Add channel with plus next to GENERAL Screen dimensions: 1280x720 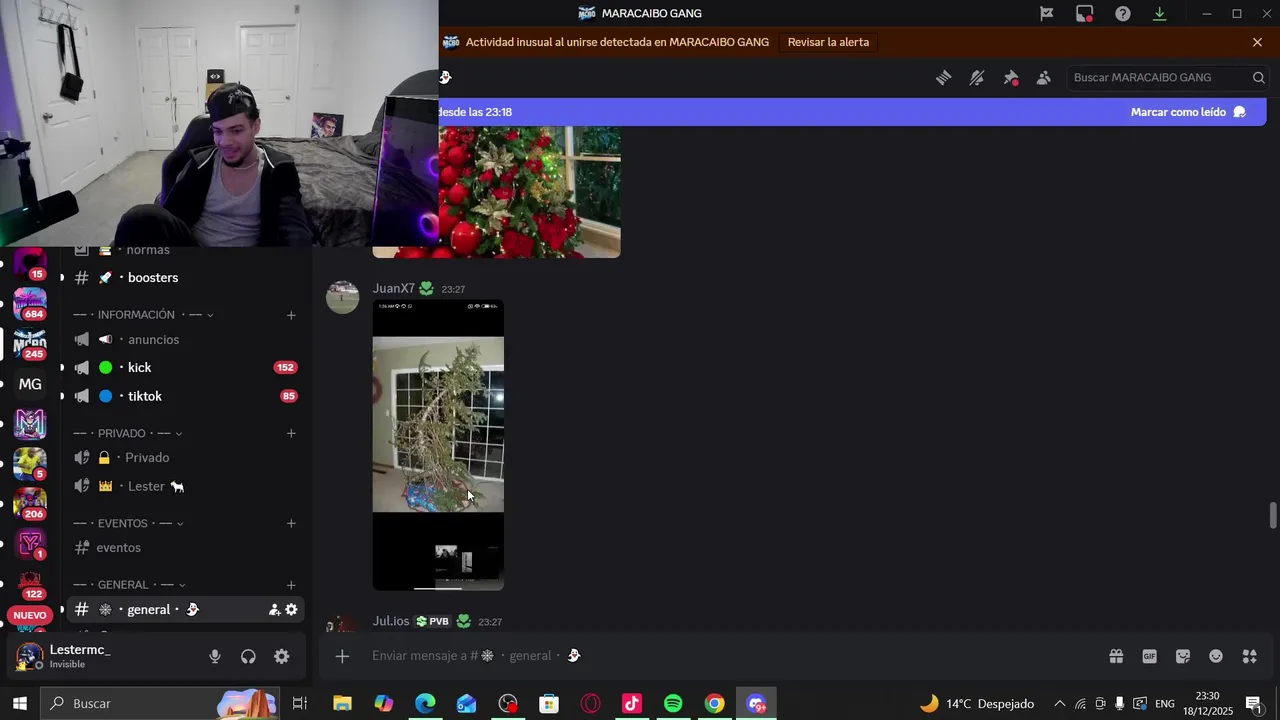click(x=291, y=585)
